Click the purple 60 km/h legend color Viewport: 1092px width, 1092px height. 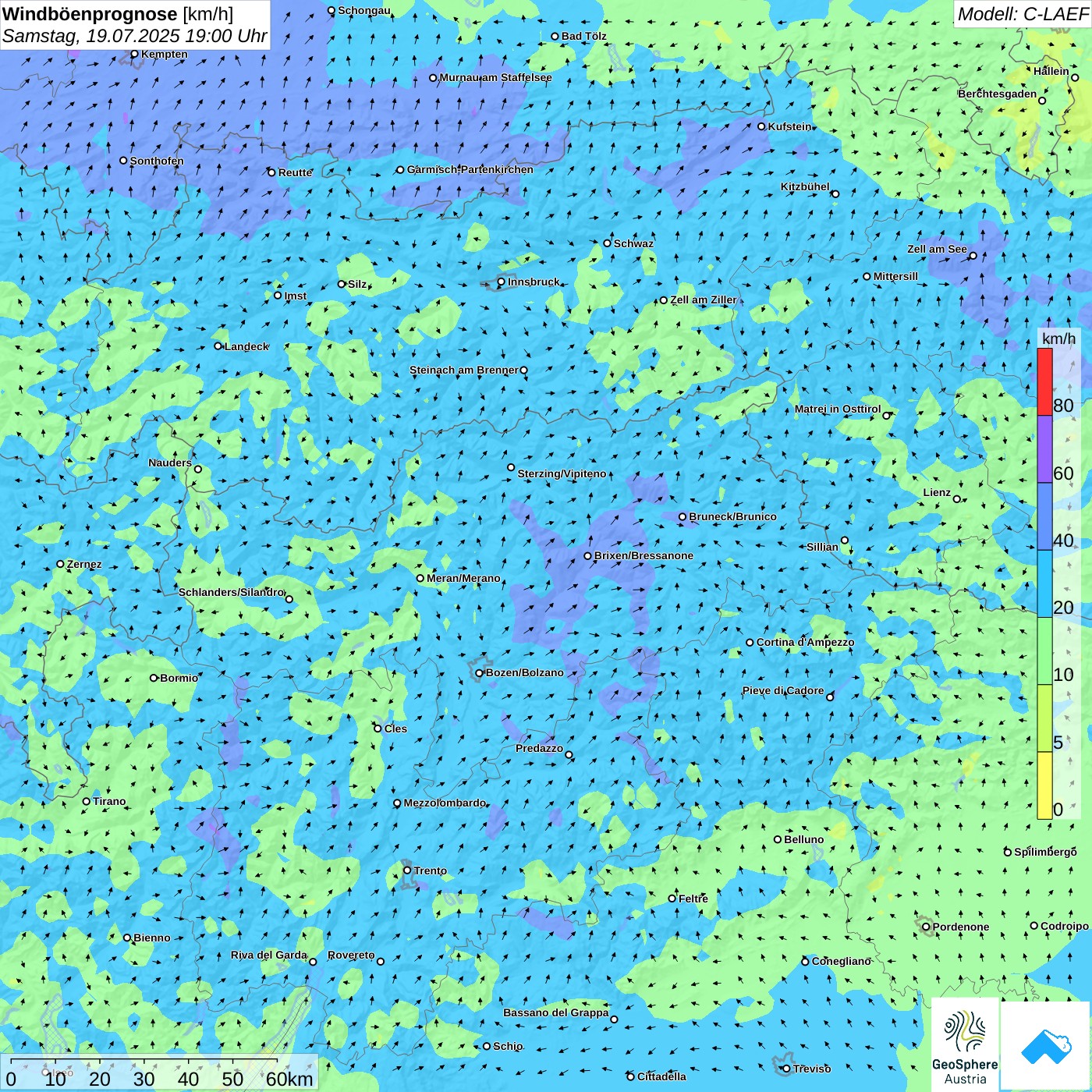coord(1044,449)
